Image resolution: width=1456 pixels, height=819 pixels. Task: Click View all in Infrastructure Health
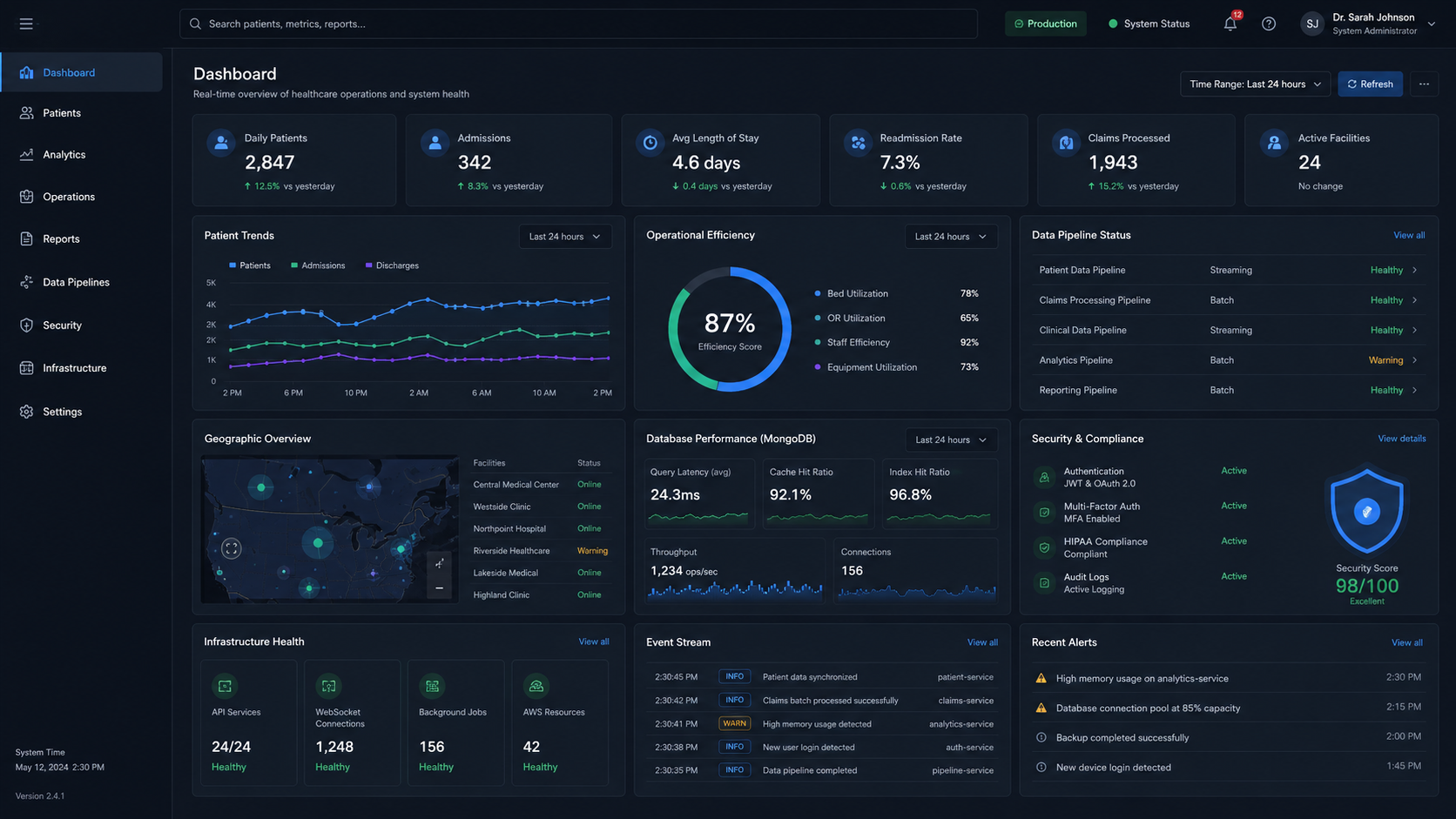pos(594,641)
